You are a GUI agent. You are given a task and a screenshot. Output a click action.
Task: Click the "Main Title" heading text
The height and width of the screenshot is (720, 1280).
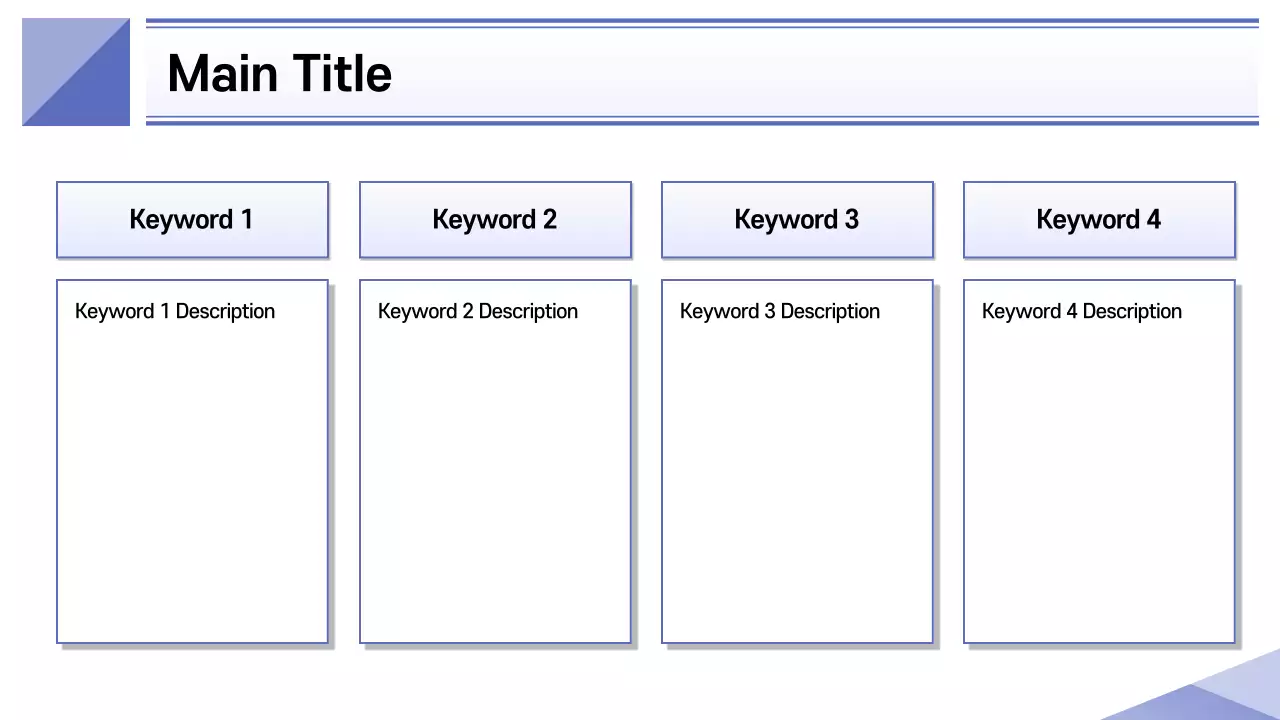point(279,74)
